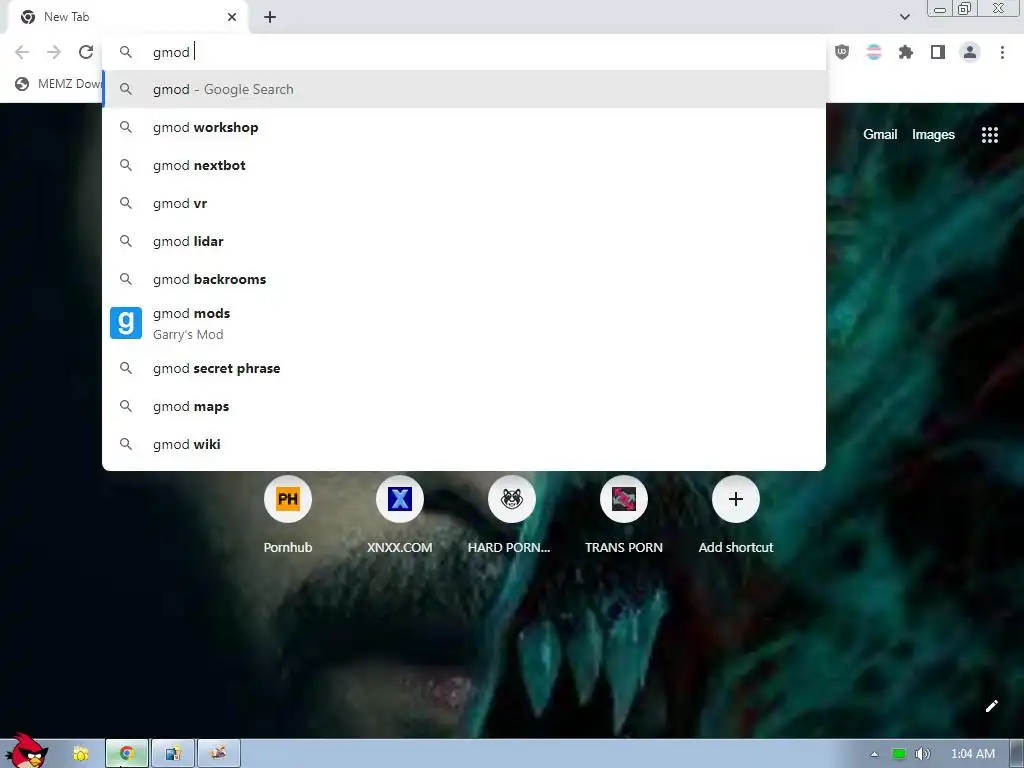Open the Gmail link
The image size is (1024, 768).
coord(880,135)
